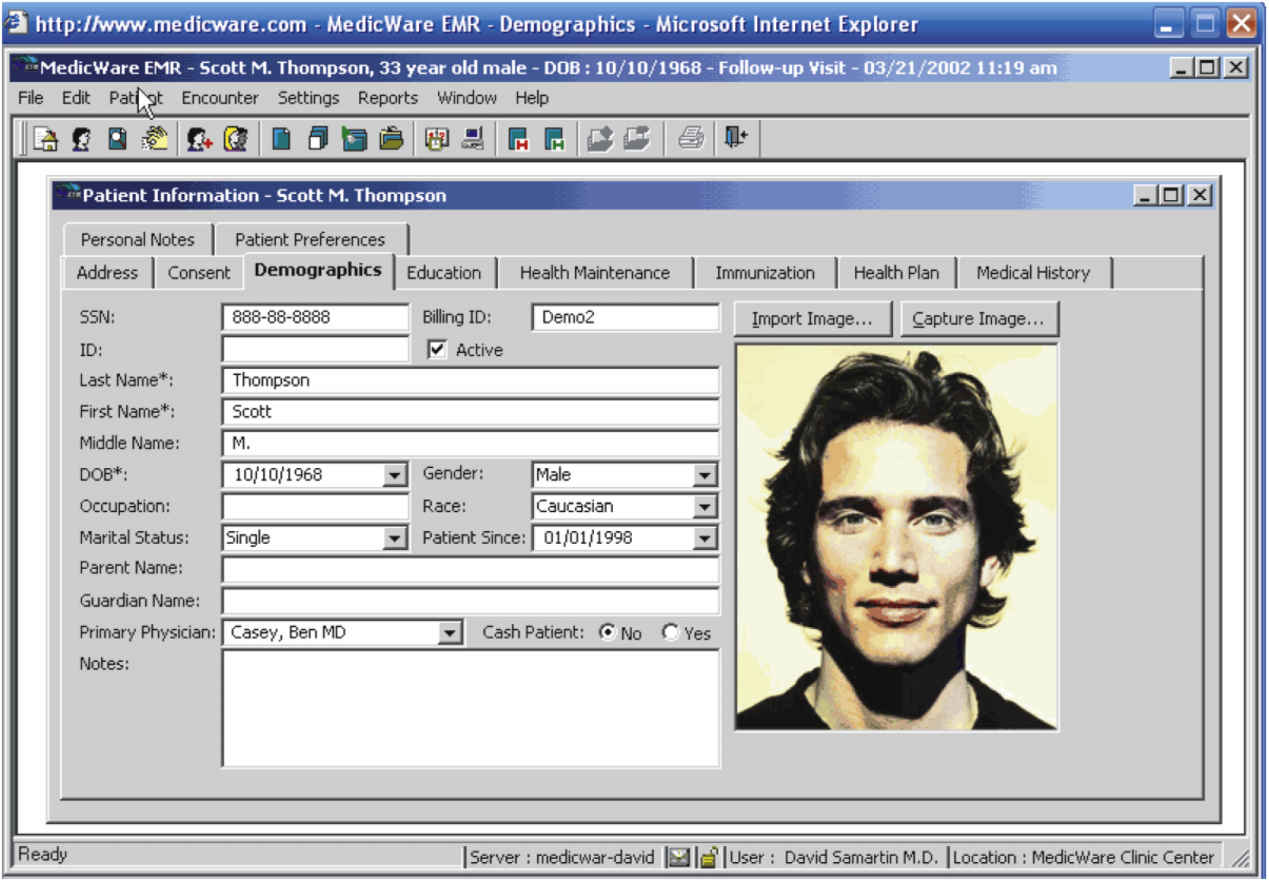
Task: Click the envelope mail icon in status bar
Action: tap(680, 857)
